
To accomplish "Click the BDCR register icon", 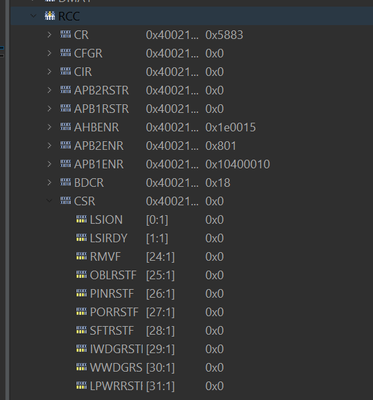I will [x=65, y=182].
